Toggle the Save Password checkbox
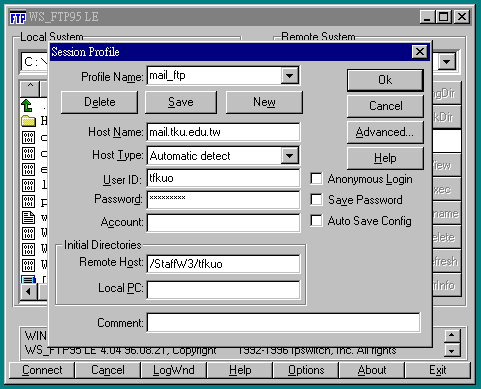The width and height of the screenshot is (481, 389). 316,200
